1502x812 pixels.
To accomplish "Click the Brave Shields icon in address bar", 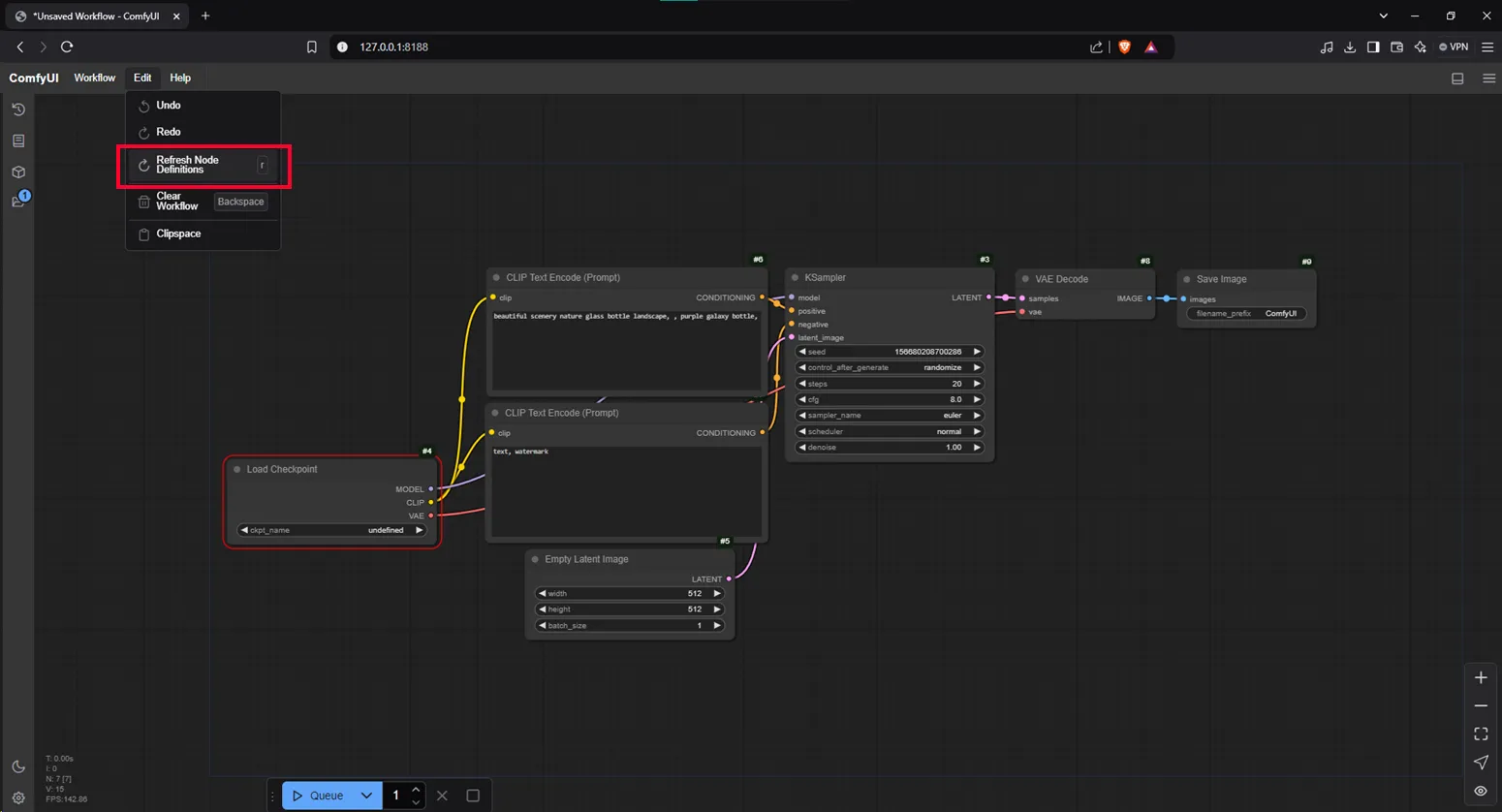I will (x=1124, y=47).
